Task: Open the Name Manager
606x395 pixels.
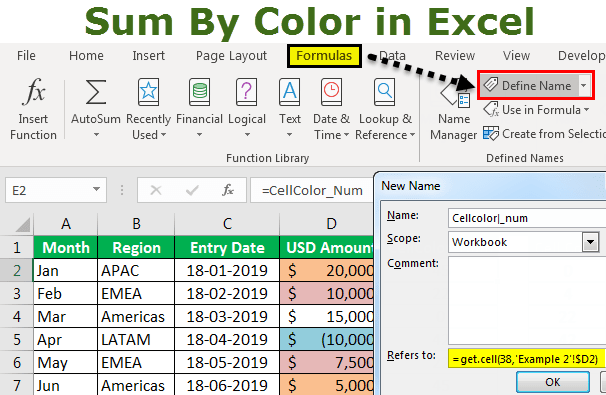Action: tap(454, 110)
